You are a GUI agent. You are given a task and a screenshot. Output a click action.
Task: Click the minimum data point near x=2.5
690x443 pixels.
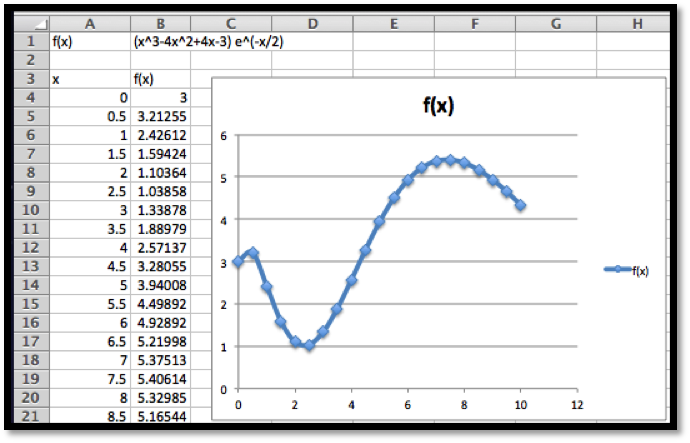coord(309,345)
